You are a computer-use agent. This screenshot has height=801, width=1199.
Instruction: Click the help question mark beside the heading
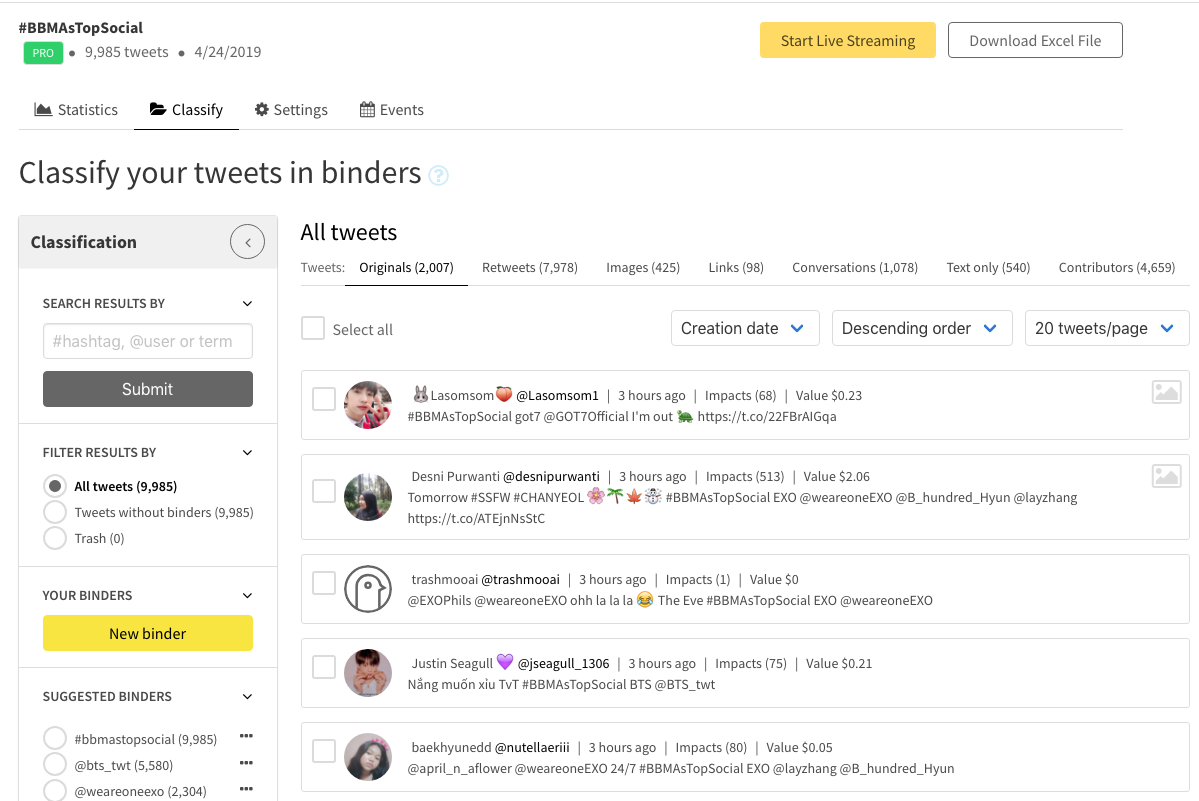coord(437,174)
